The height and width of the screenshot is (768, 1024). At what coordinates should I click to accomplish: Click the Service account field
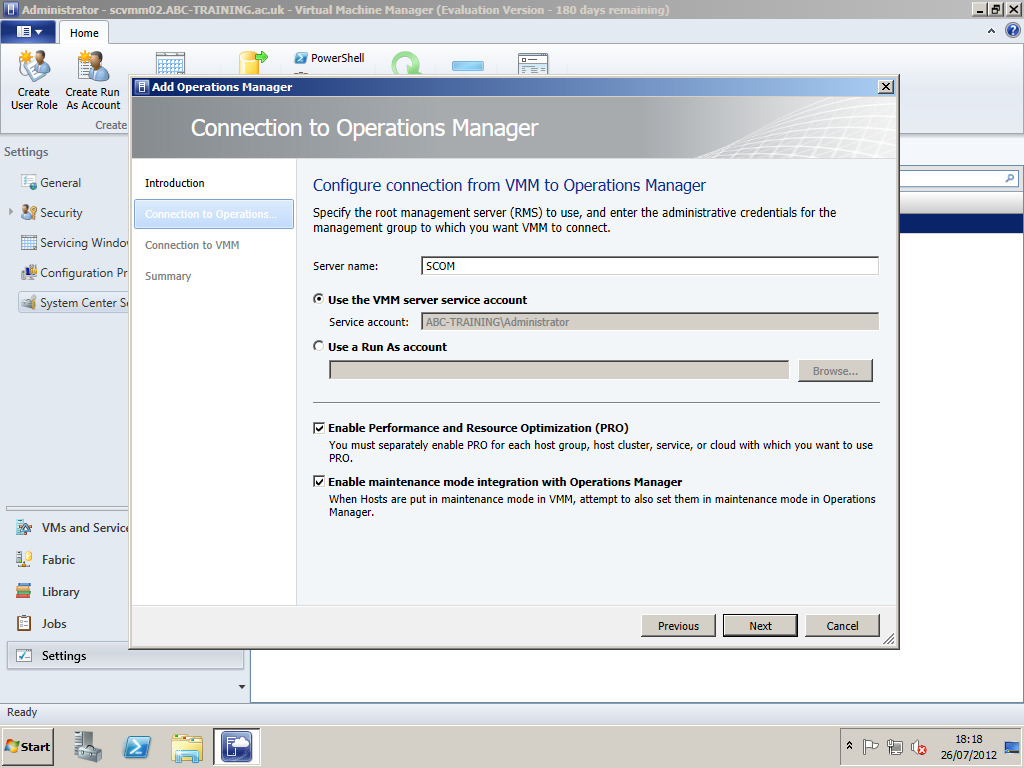[x=650, y=322]
